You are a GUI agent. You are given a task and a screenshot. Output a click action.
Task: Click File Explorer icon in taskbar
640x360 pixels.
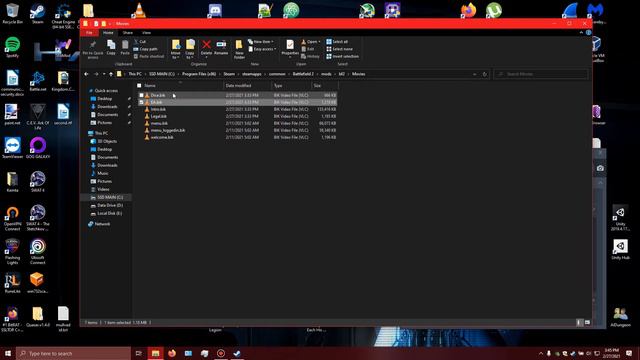coord(155,353)
